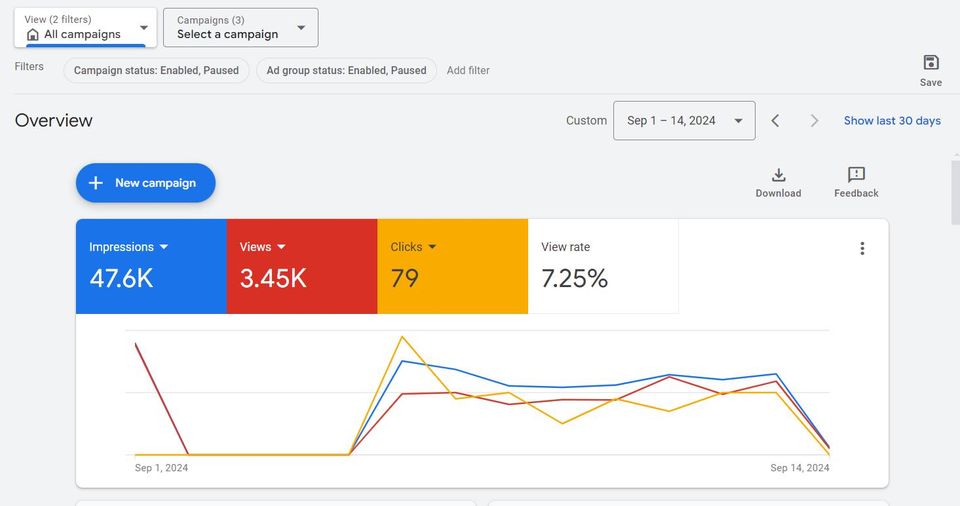This screenshot has width=960, height=506.
Task: Click the plus icon on New campaign
Action: click(x=96, y=183)
